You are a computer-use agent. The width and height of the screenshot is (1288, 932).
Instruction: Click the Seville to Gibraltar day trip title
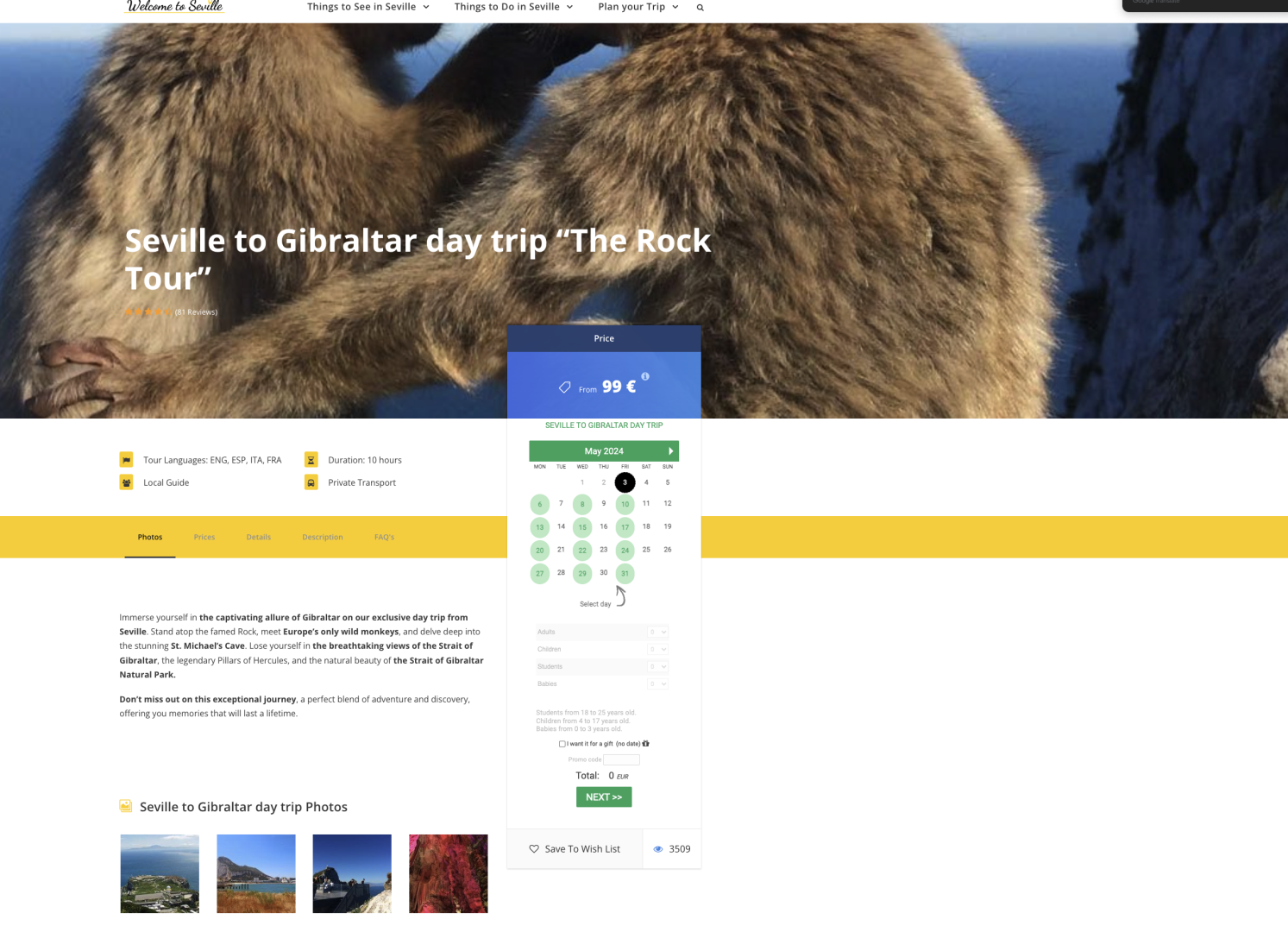coord(418,259)
